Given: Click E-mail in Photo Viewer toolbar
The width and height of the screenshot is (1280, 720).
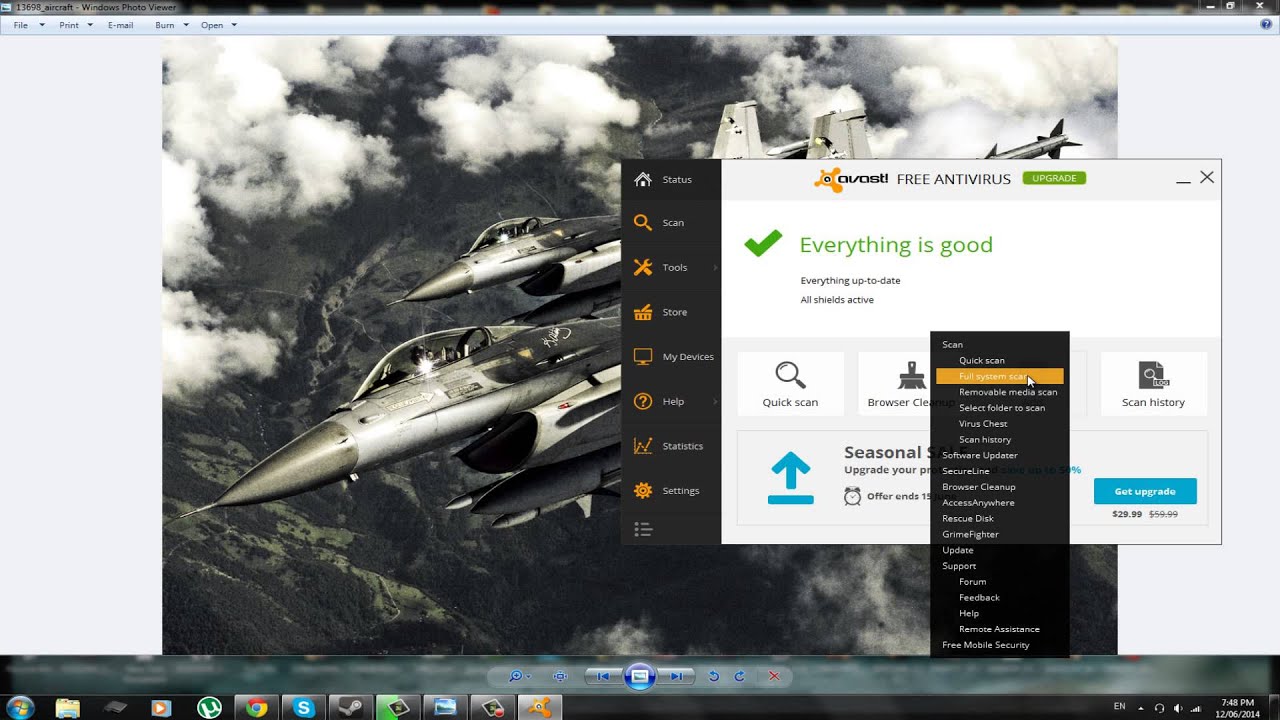Looking at the screenshot, I should [120, 25].
